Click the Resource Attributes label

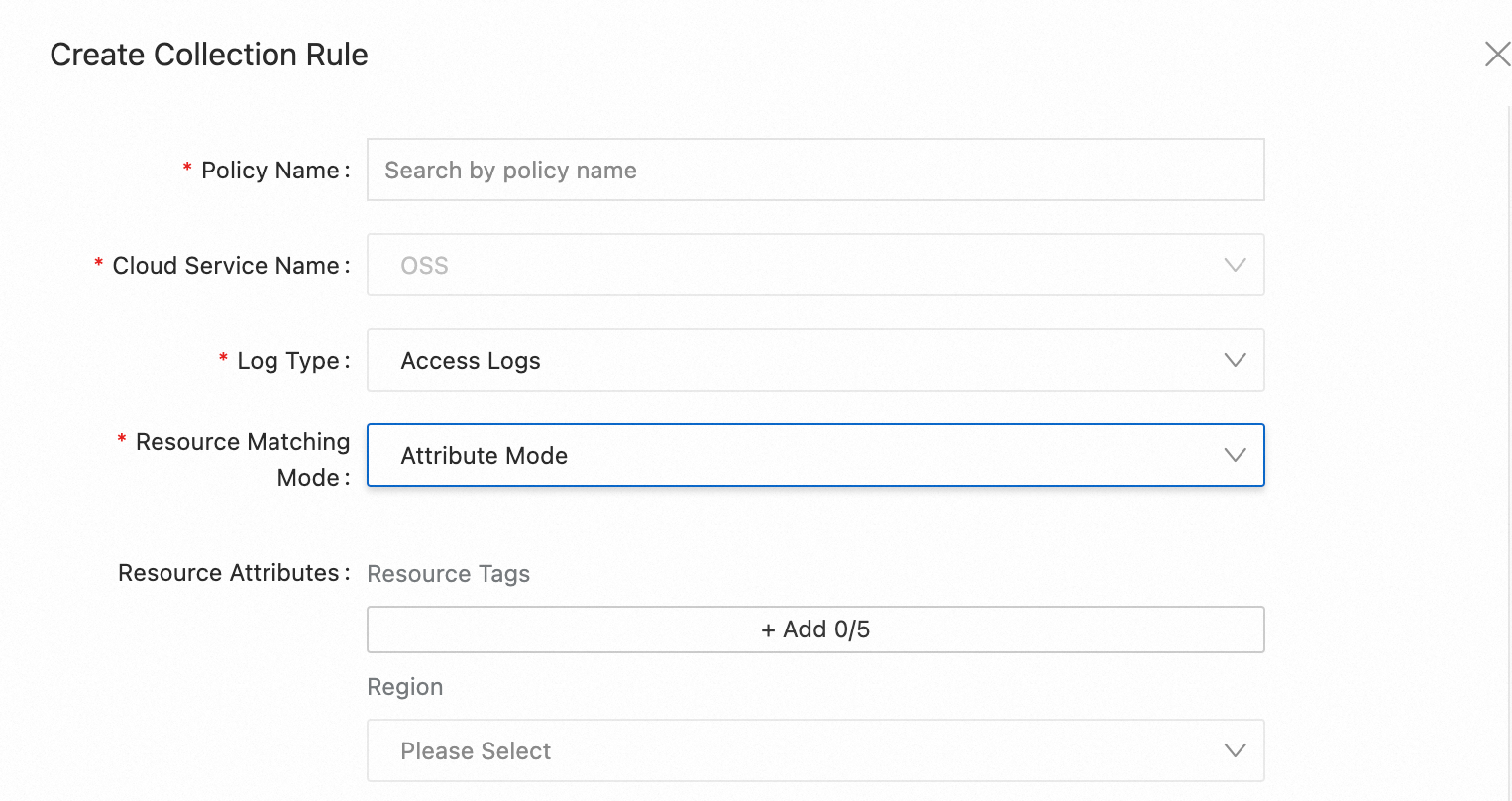pyautogui.click(x=229, y=573)
